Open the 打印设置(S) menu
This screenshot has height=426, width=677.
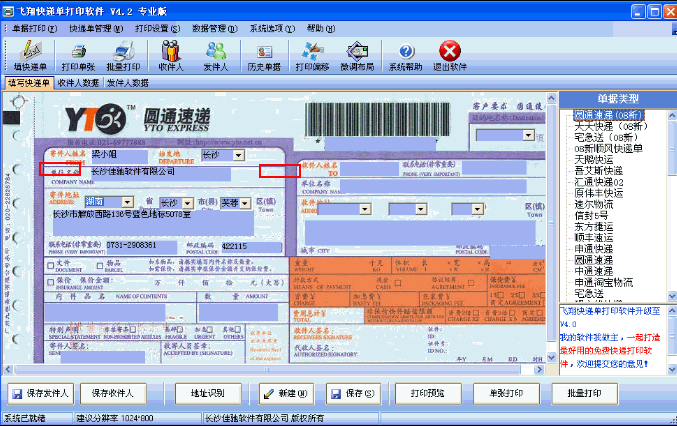(x=157, y=28)
